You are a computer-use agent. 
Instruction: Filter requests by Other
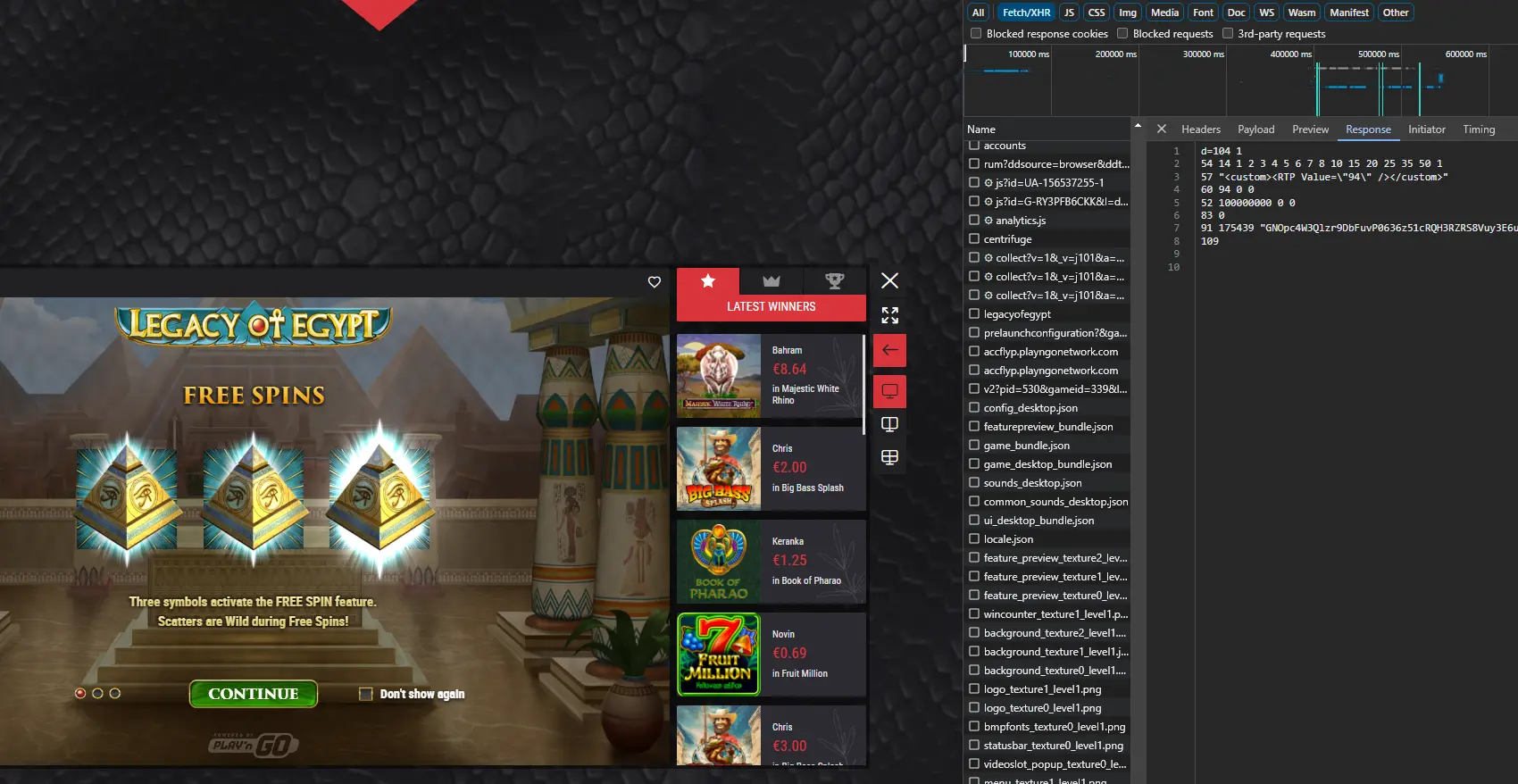tap(1395, 13)
